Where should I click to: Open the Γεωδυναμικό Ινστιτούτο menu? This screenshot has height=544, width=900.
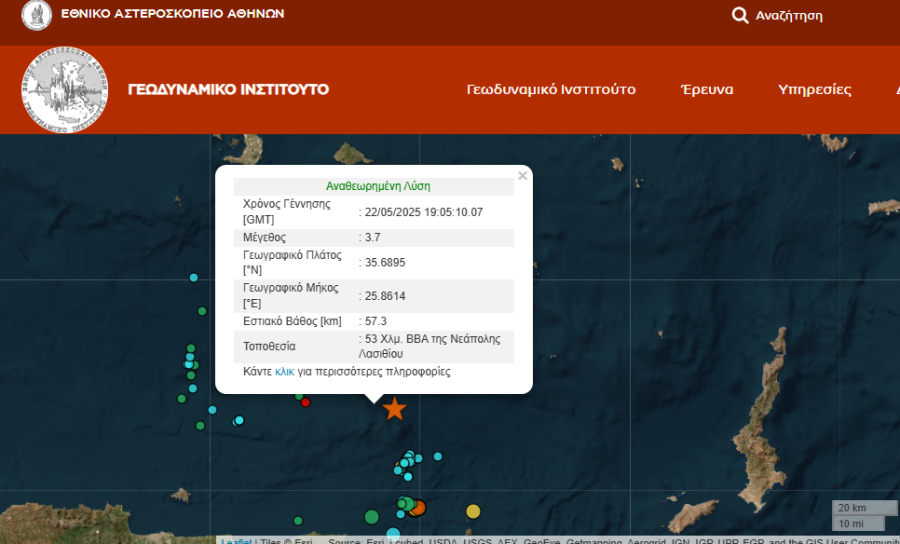point(551,90)
